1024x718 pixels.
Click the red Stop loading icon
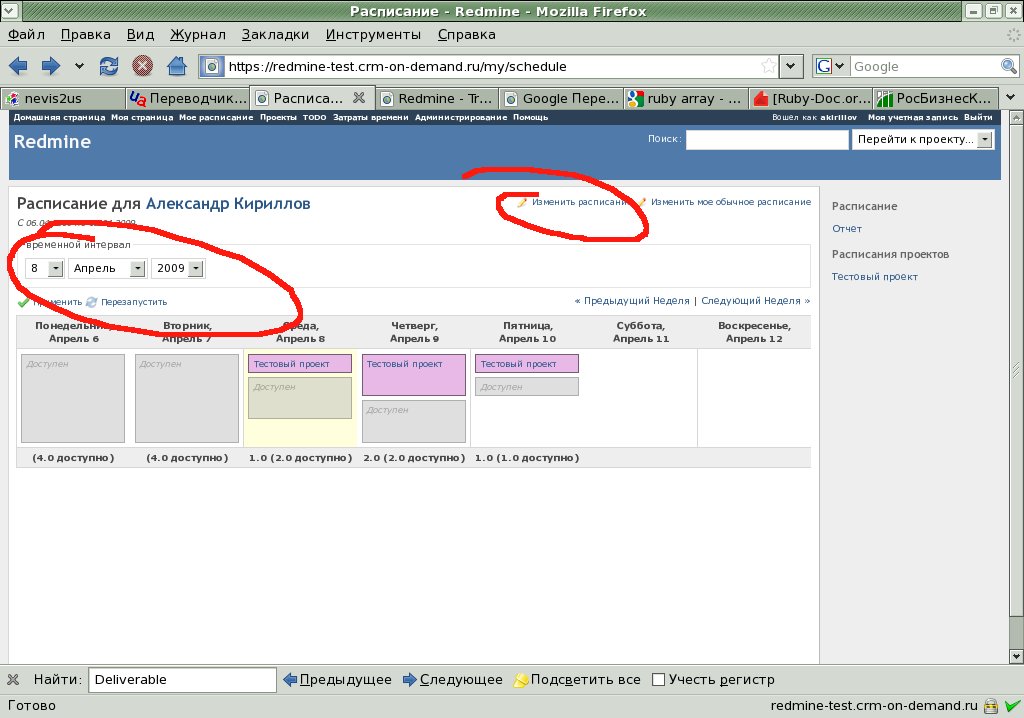[143, 67]
